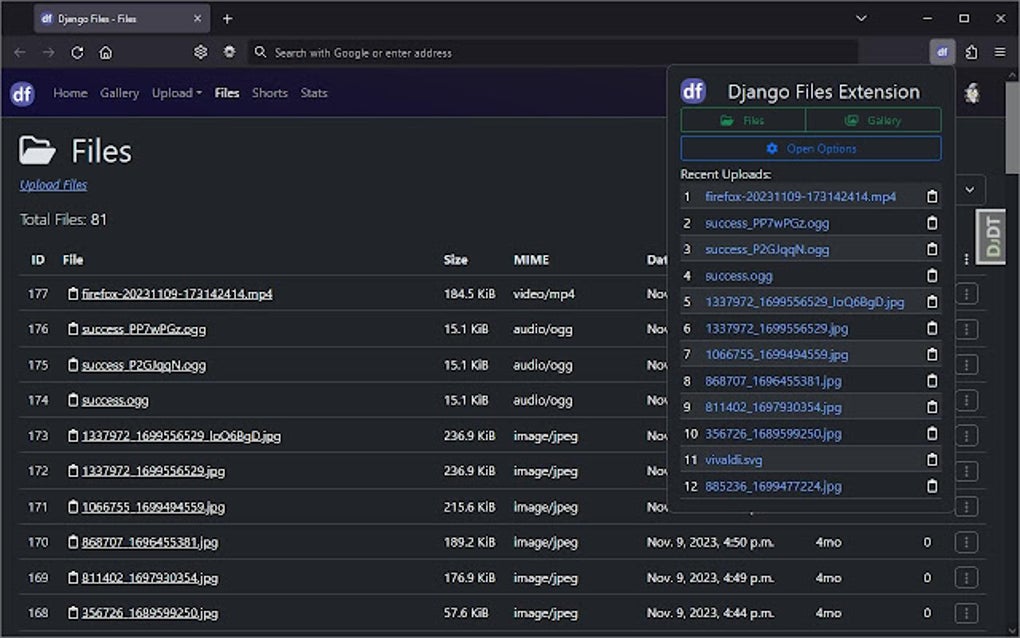The height and width of the screenshot is (638, 1020).
Task: Open the Upload dropdown in the navbar
Action: coord(176,93)
